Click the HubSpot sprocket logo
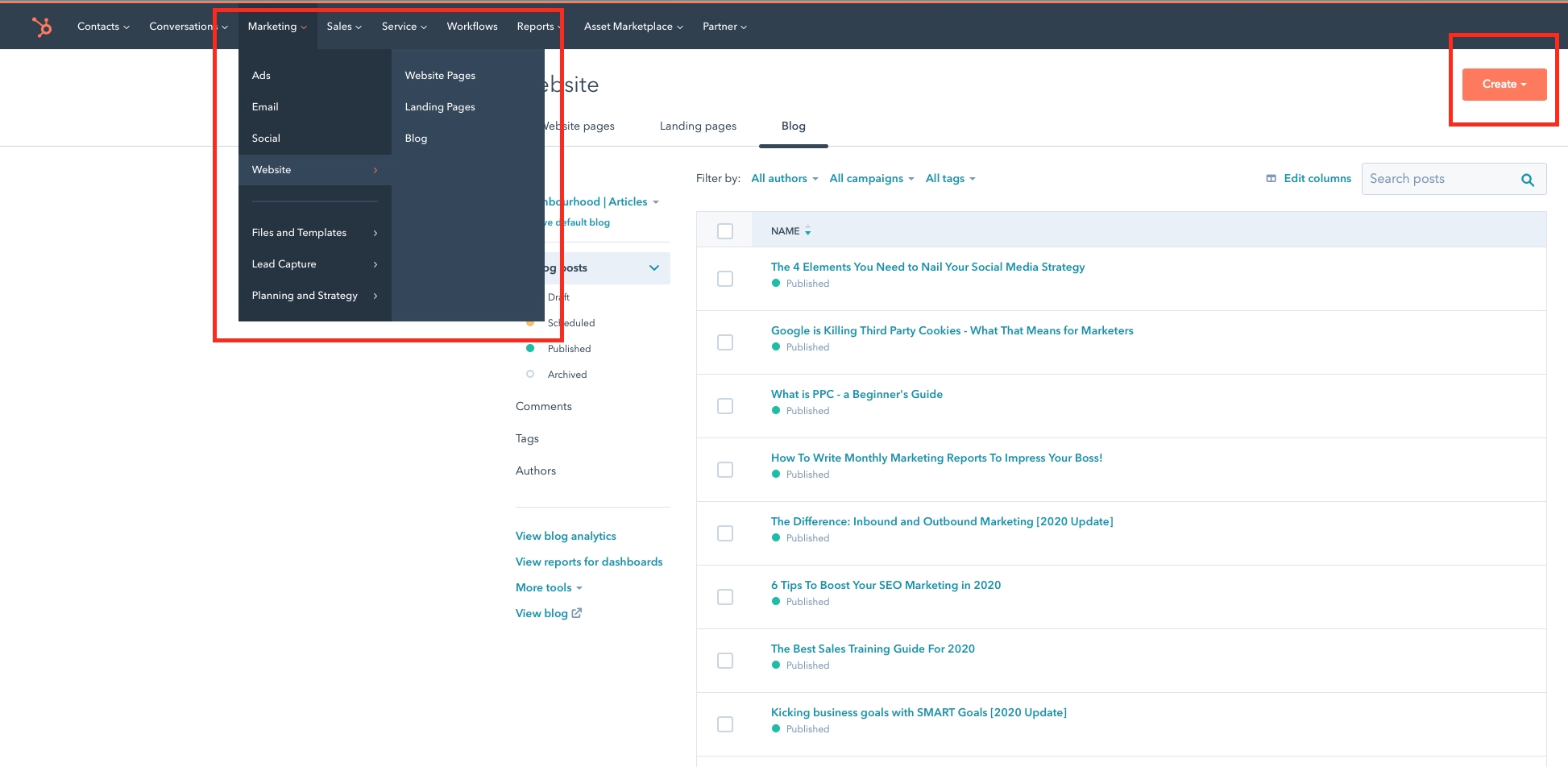 [x=42, y=27]
